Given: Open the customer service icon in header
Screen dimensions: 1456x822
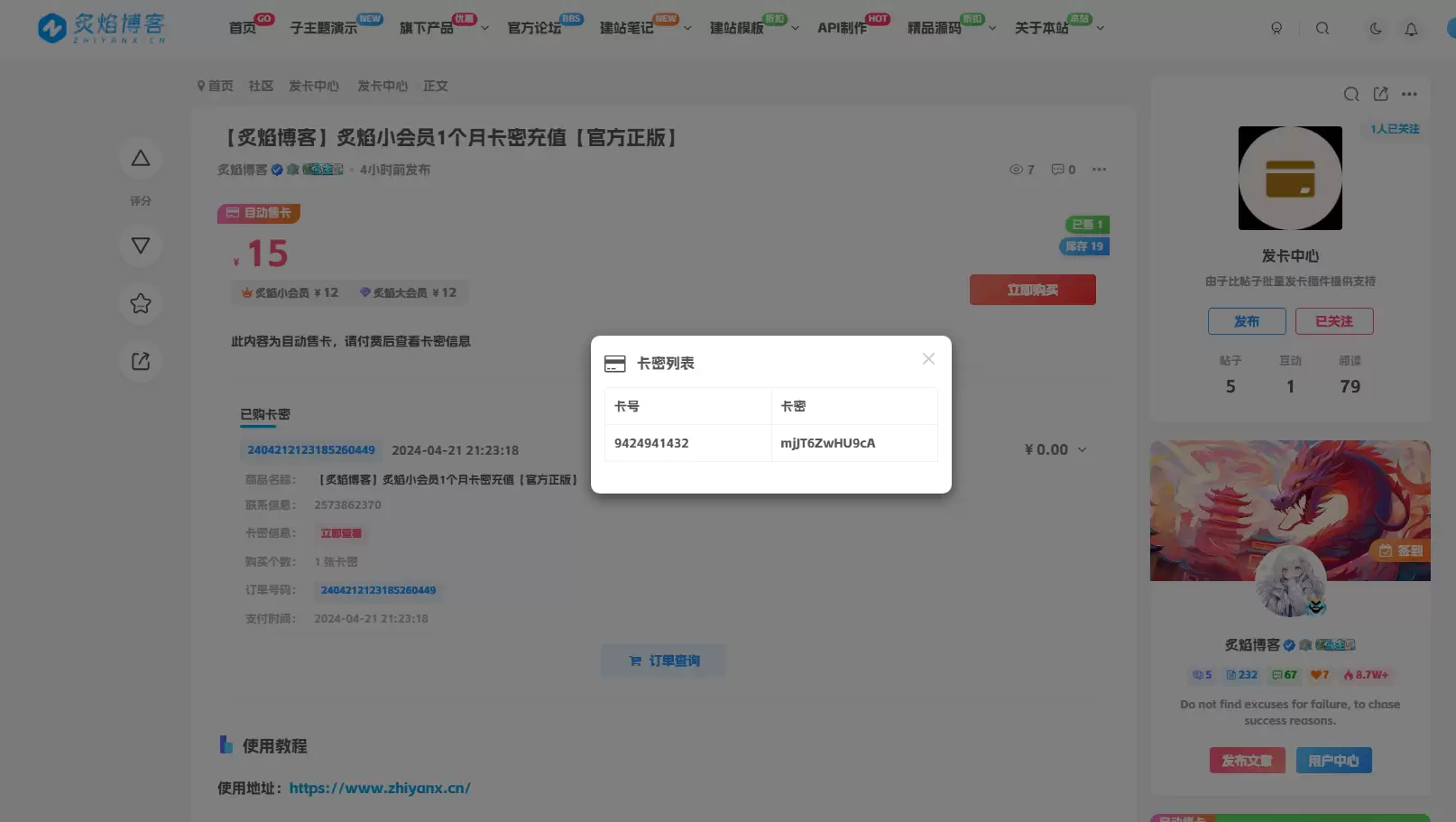Looking at the screenshot, I should coord(1276,28).
